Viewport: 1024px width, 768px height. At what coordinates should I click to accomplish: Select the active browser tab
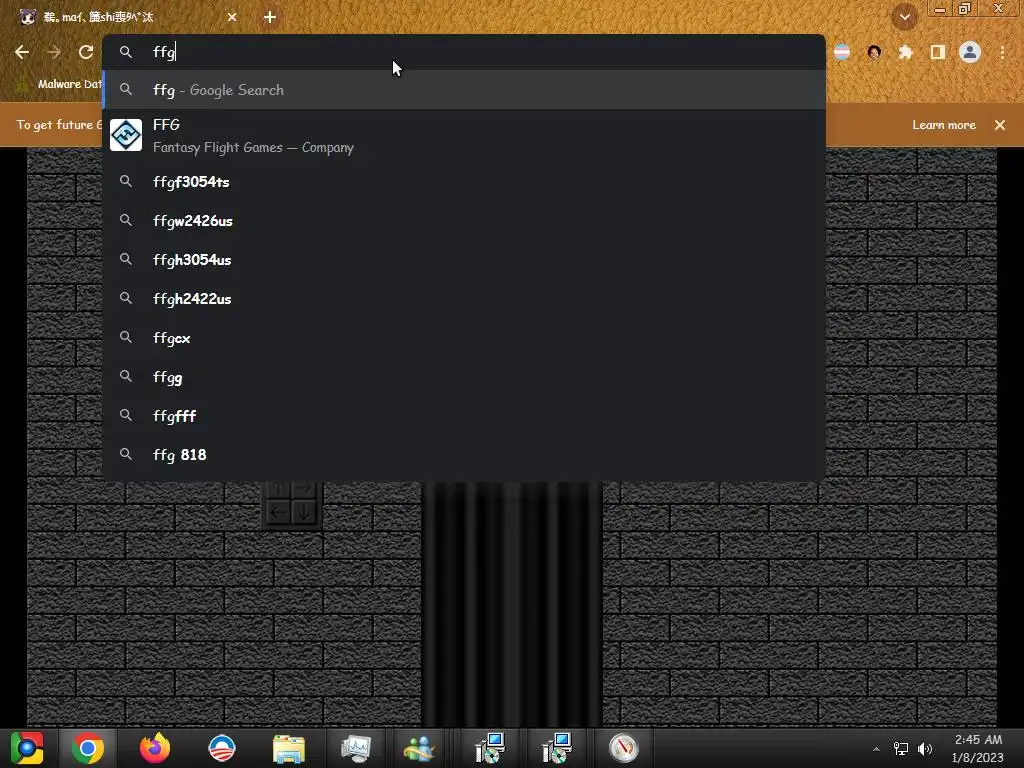click(x=127, y=17)
